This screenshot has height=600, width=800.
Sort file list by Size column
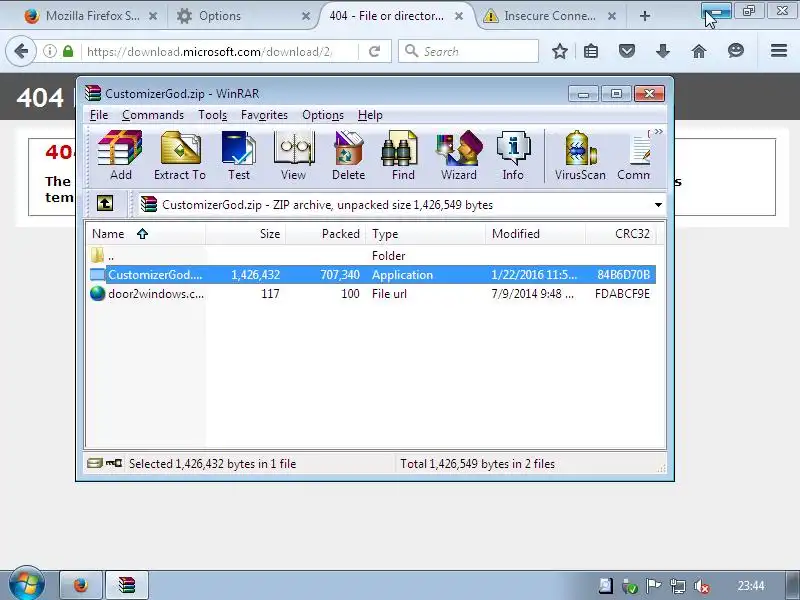[x=246, y=234]
